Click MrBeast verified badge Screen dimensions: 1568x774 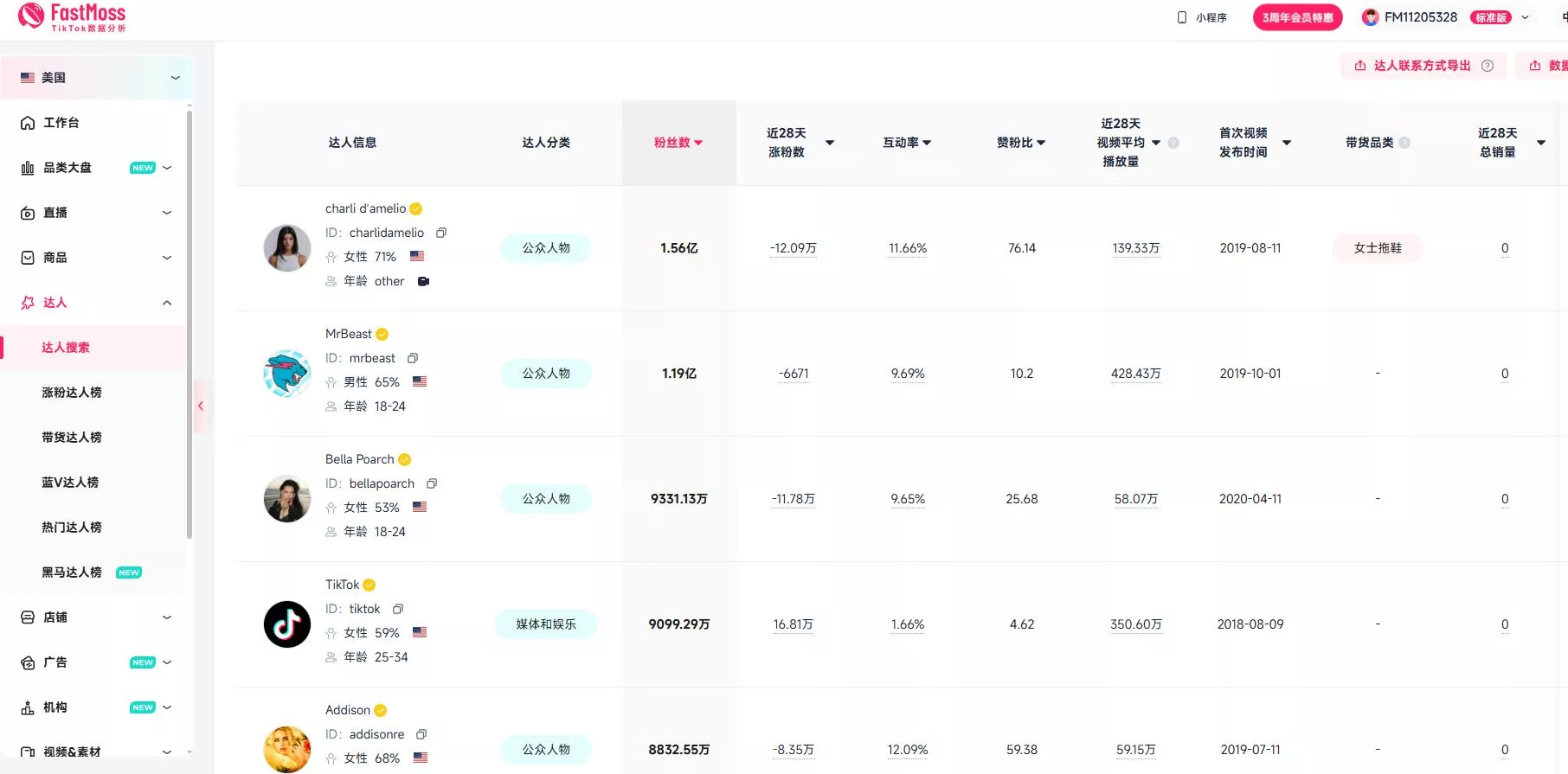click(382, 334)
